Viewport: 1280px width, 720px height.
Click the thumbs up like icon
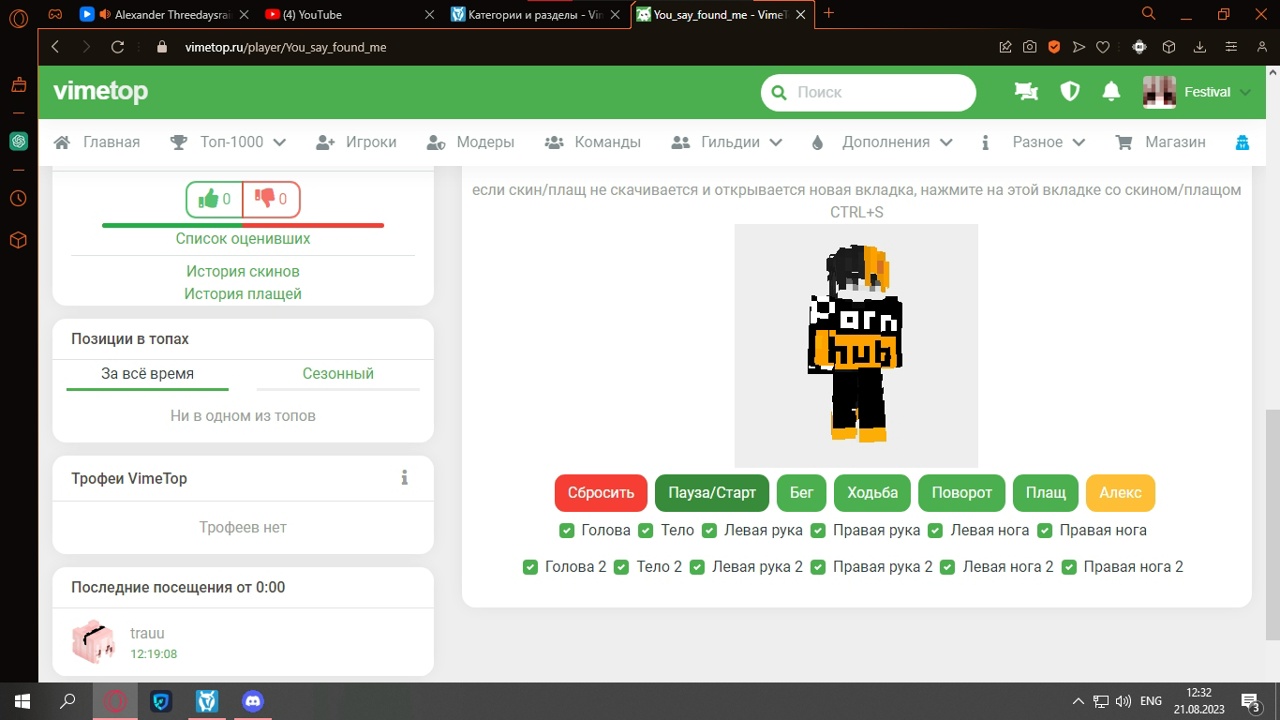[x=209, y=199]
